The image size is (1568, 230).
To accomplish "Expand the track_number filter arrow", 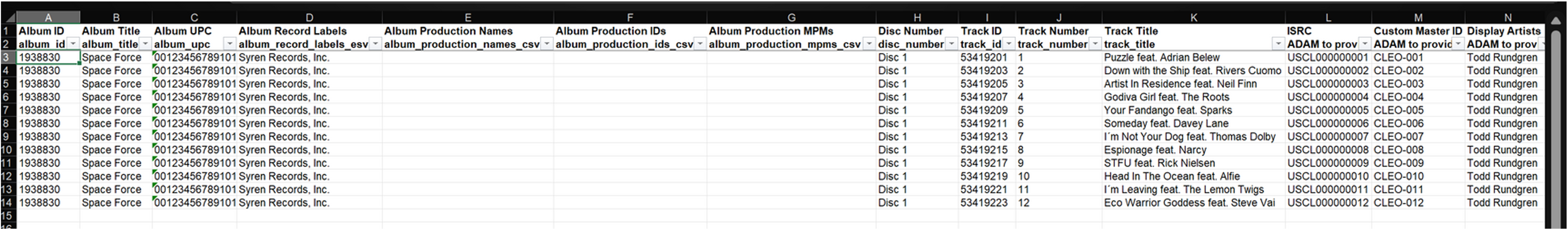I will coord(1095,44).
